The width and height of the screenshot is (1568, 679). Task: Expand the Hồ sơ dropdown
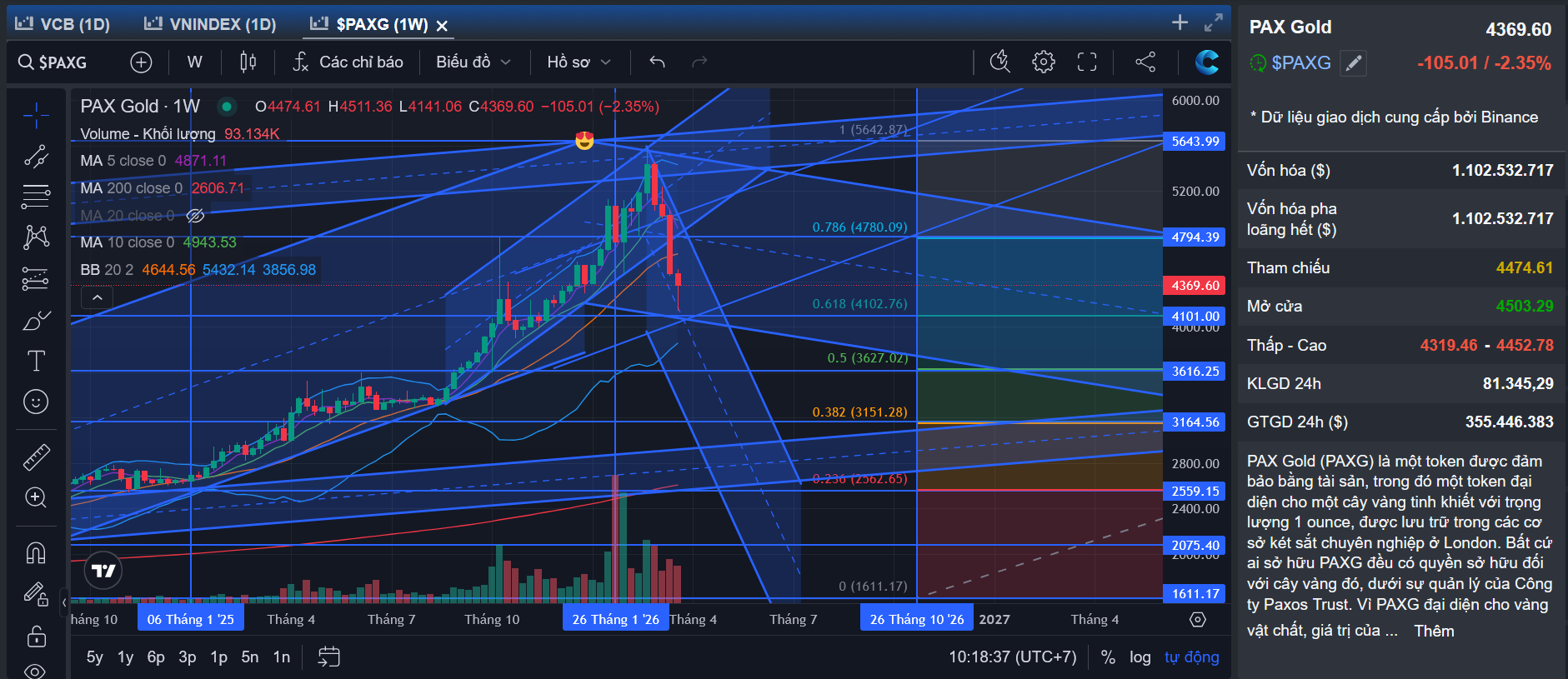tap(579, 62)
